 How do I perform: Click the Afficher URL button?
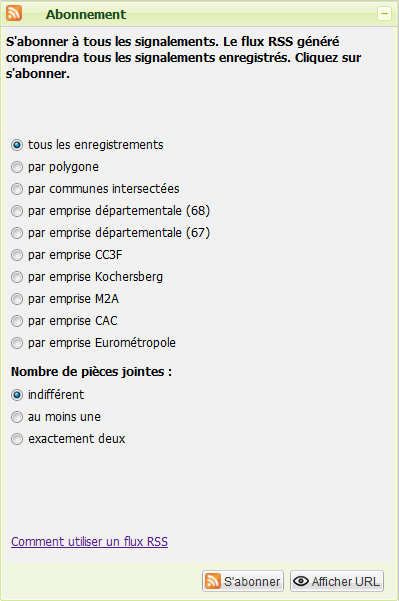pyautogui.click(x=337, y=581)
